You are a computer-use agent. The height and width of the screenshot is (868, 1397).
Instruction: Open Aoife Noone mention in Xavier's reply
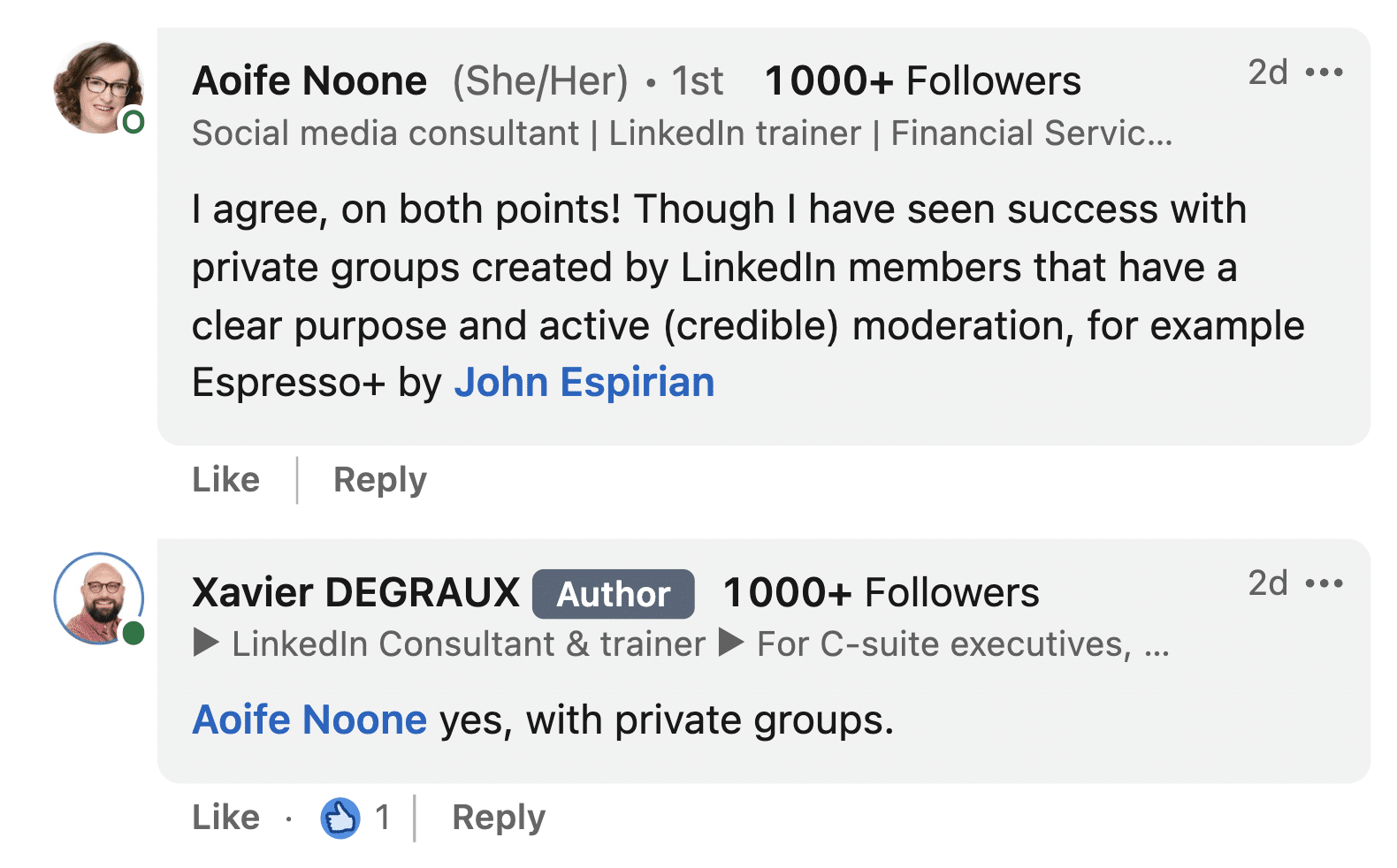[309, 720]
